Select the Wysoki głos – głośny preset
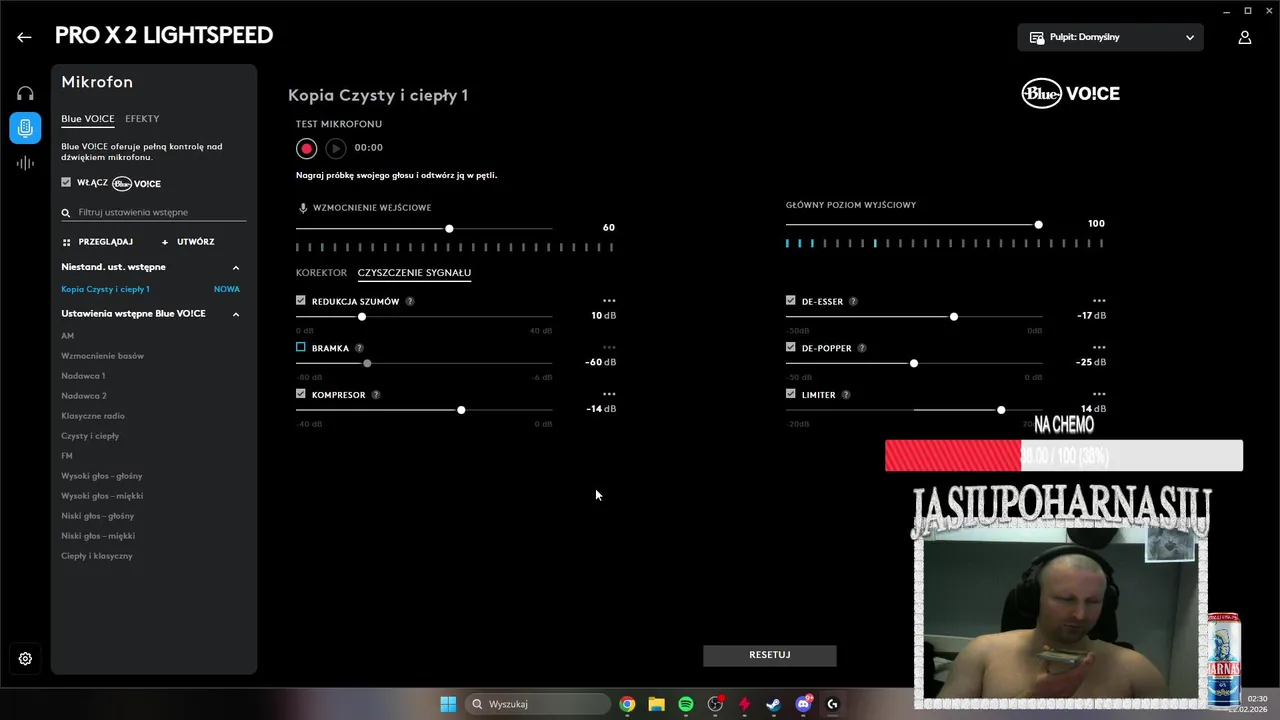 102,476
